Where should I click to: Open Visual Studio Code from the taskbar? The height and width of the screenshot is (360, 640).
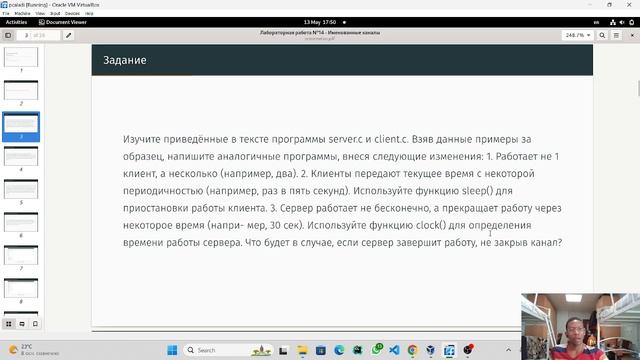[394, 350]
